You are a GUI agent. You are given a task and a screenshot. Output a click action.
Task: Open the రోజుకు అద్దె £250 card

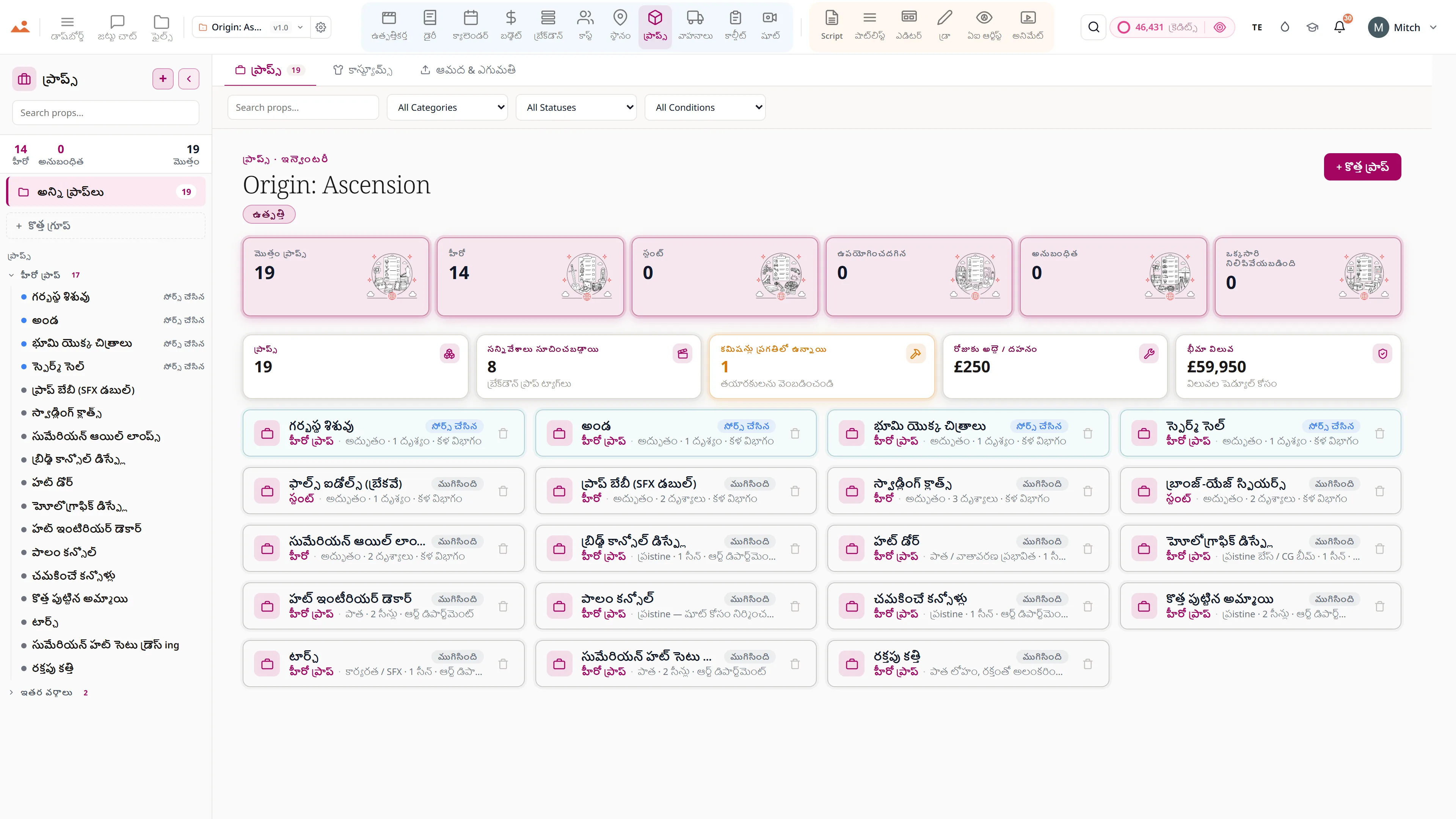[1055, 367]
